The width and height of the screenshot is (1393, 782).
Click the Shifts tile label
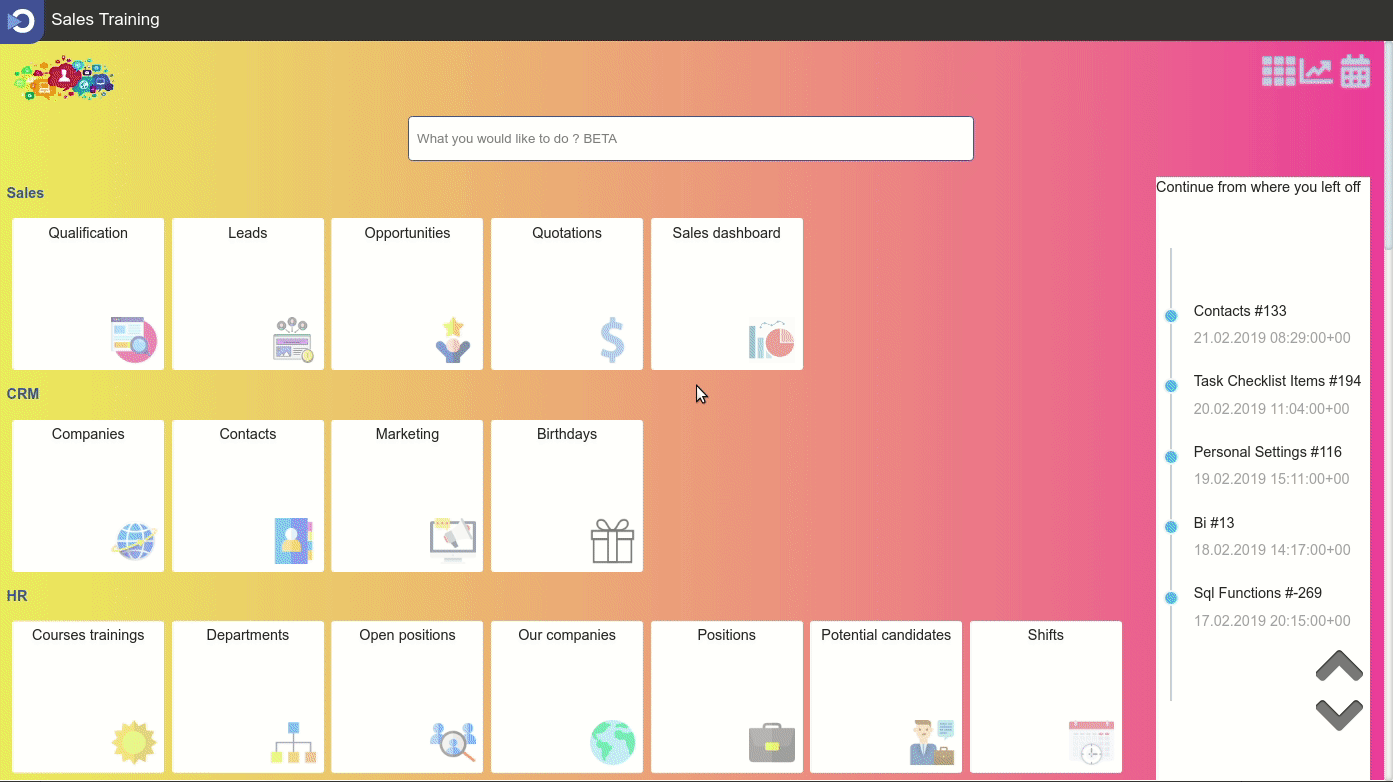coord(1045,635)
